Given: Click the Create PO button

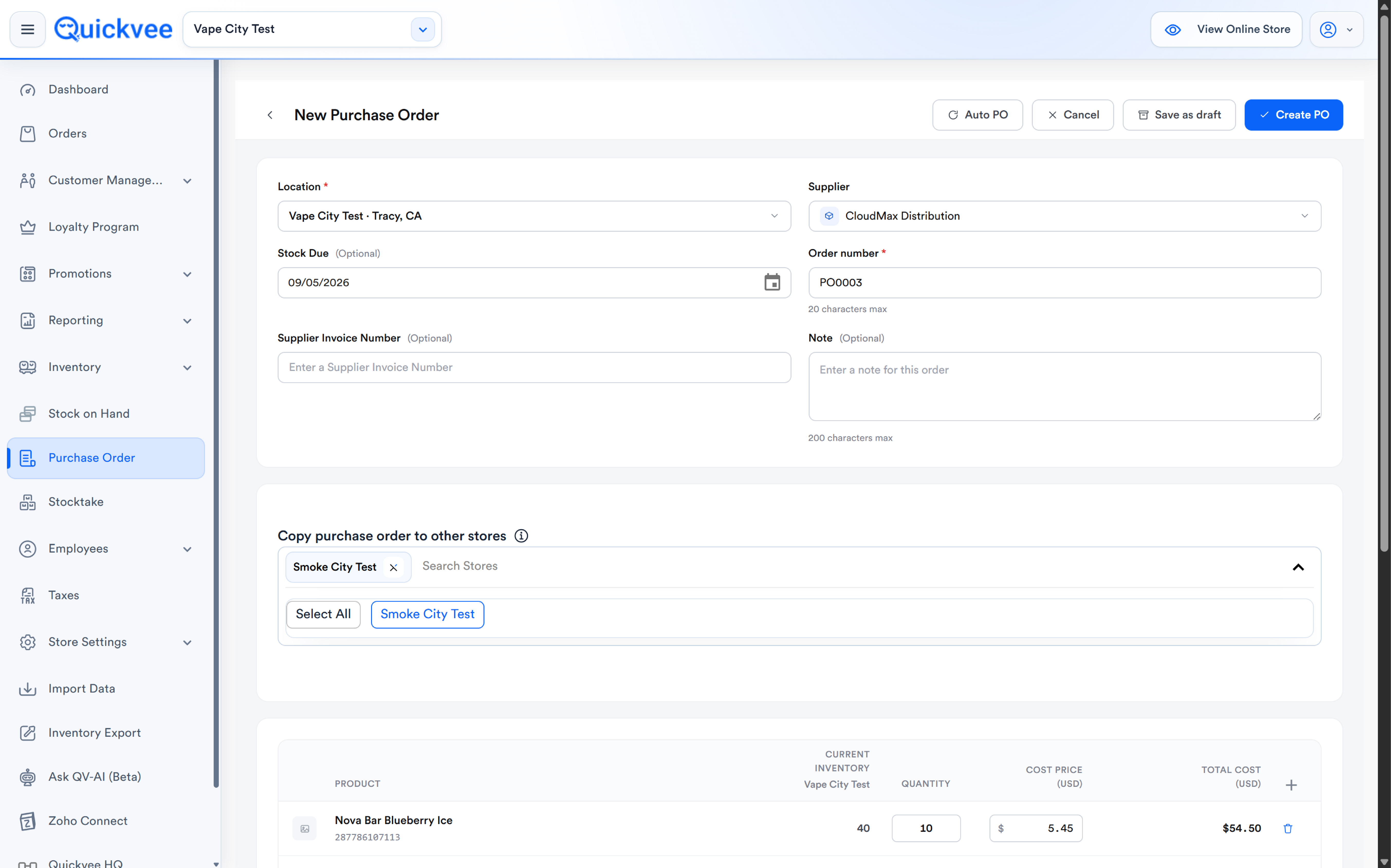Looking at the screenshot, I should pos(1293,115).
